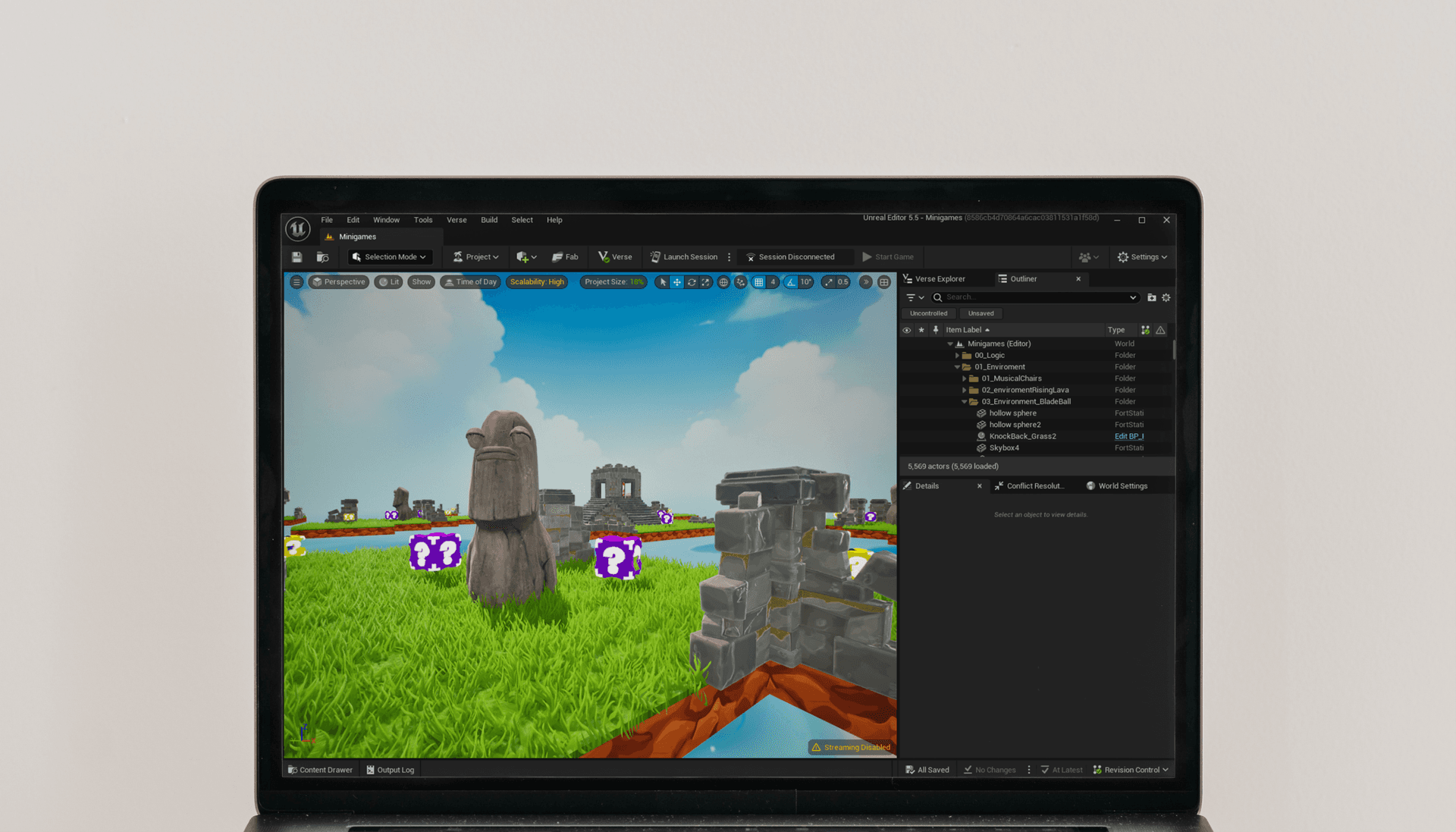
Task: Click the Outliner add folder icon
Action: coord(1151,297)
